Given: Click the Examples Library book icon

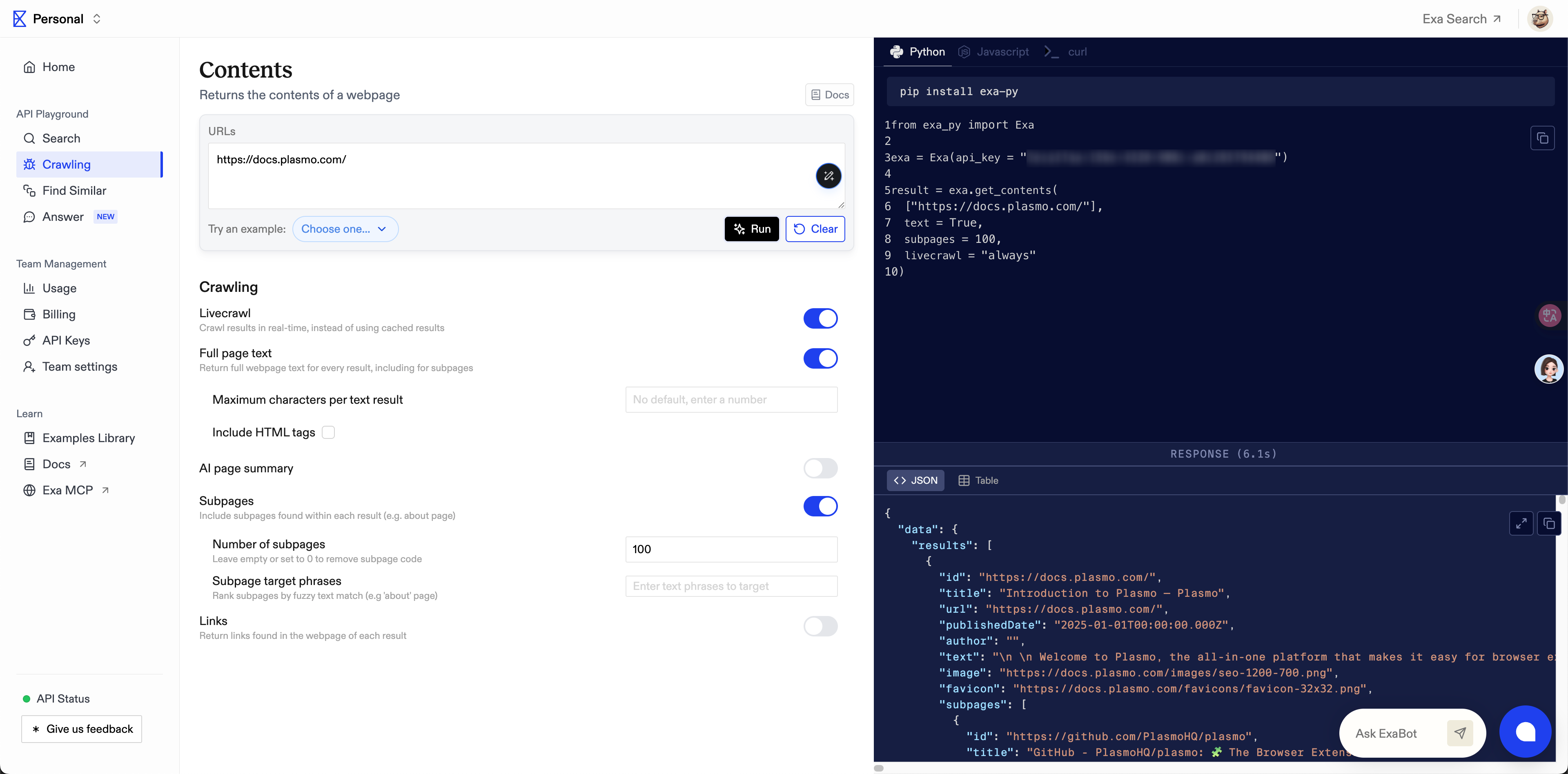Looking at the screenshot, I should (x=29, y=438).
